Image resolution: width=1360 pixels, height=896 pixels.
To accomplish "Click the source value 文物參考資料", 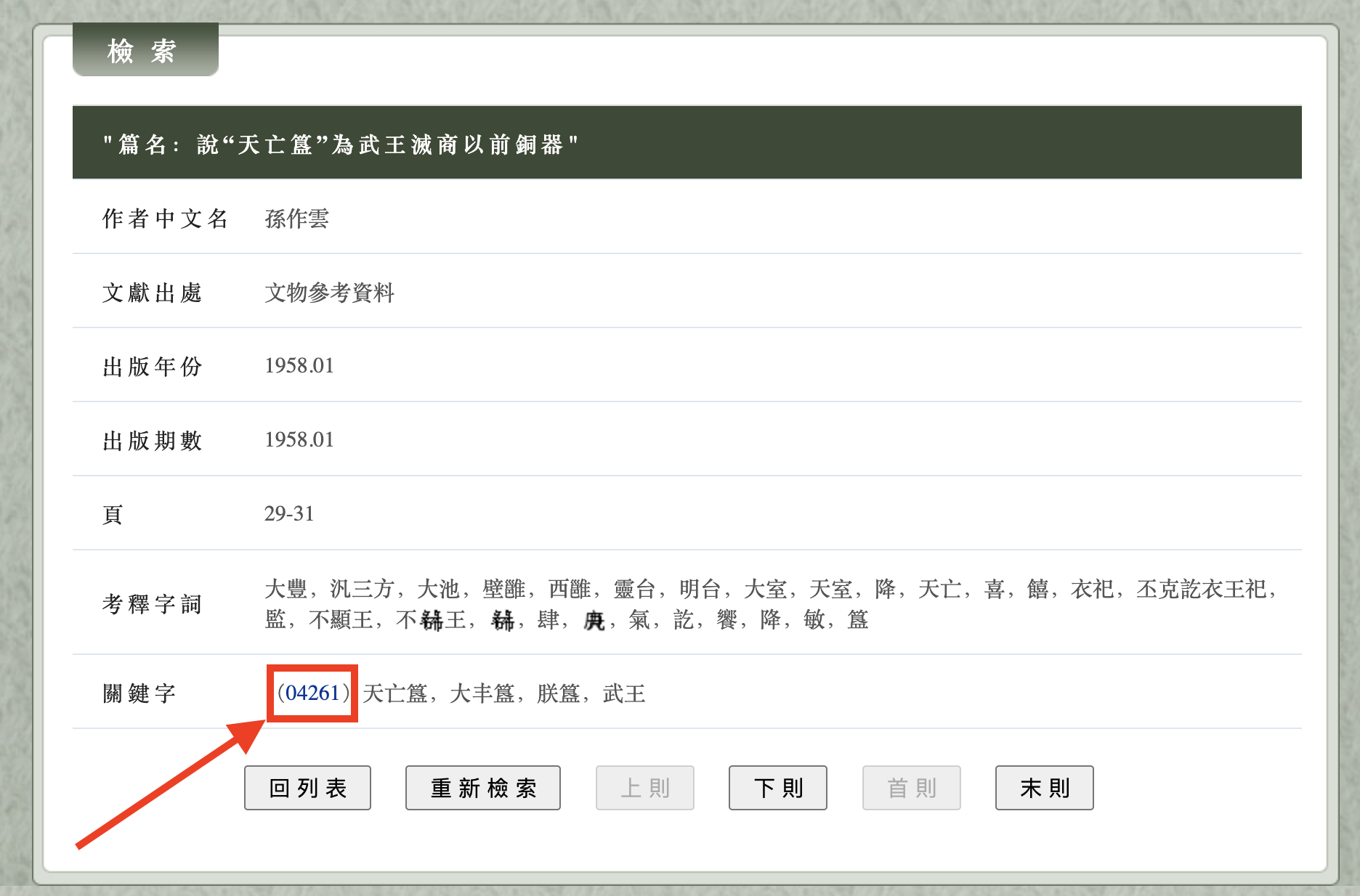I will 329,293.
